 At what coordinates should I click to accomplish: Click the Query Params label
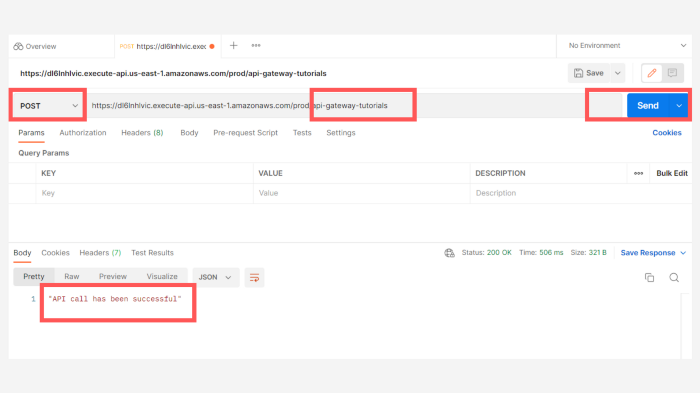tap(44, 153)
